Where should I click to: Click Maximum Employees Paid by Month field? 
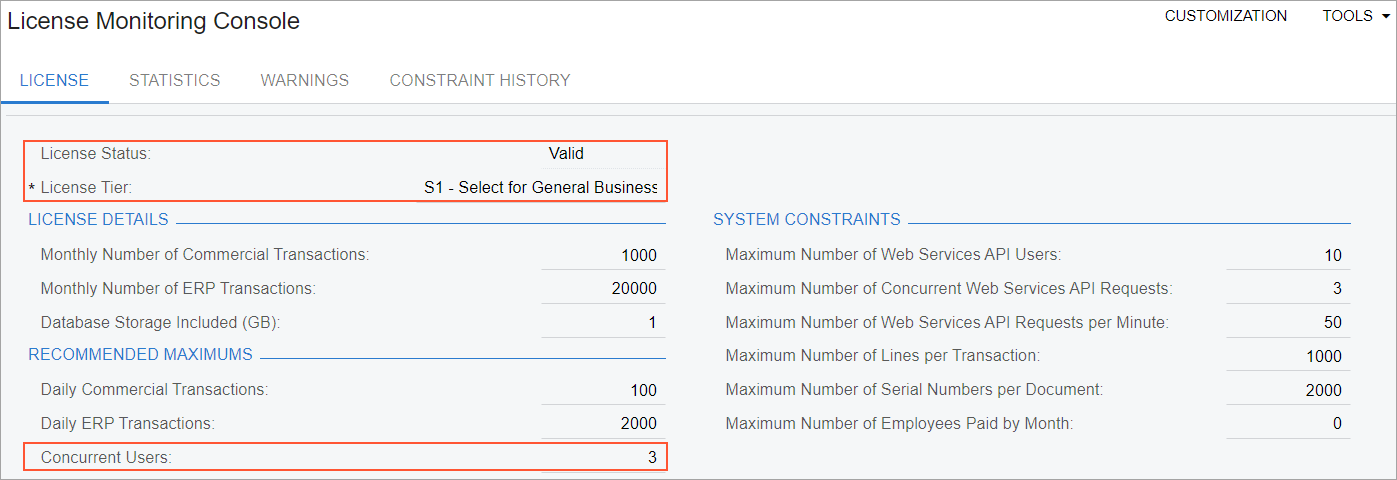pyautogui.click(x=1287, y=424)
